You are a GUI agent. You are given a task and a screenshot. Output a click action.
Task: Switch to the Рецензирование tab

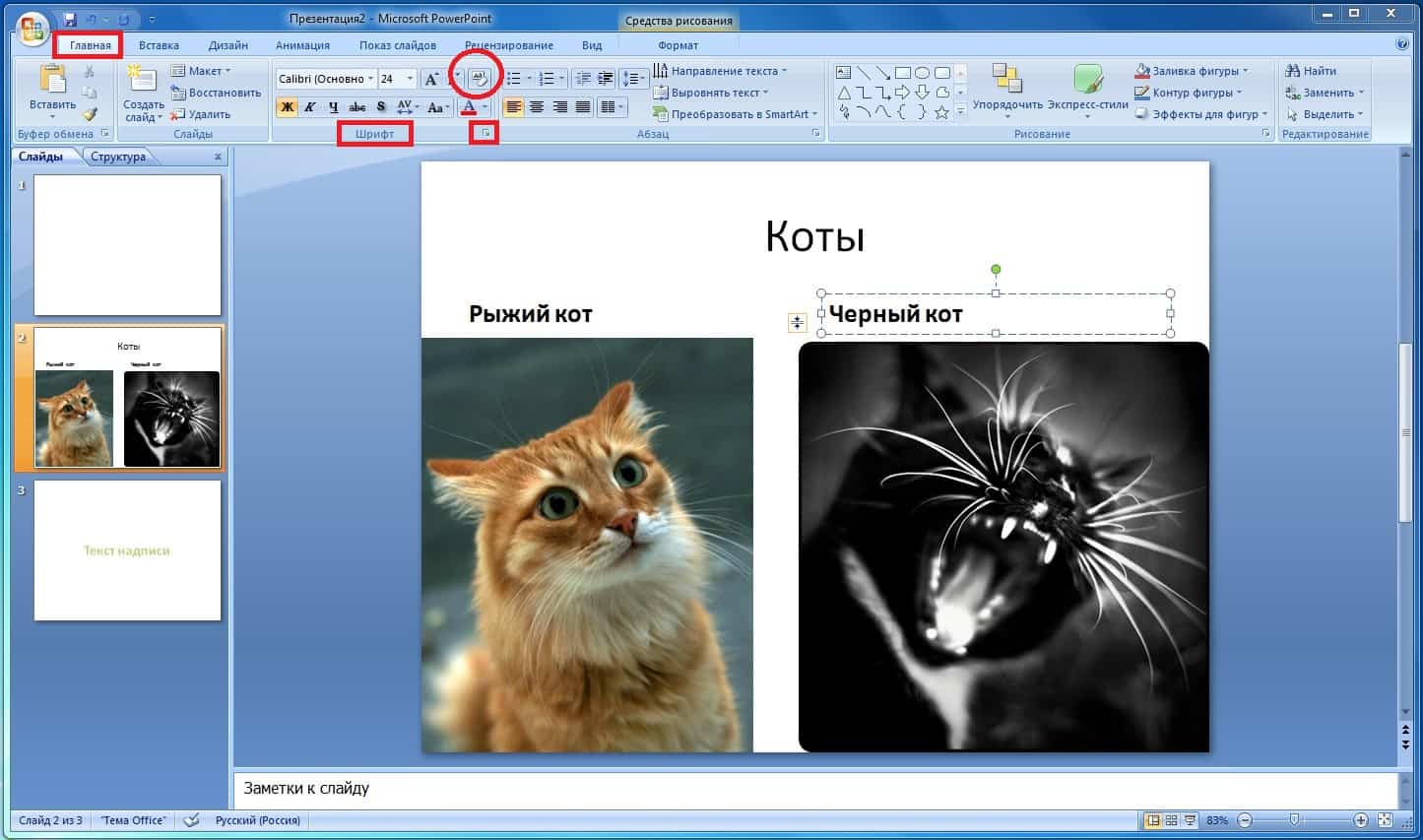coord(509,45)
